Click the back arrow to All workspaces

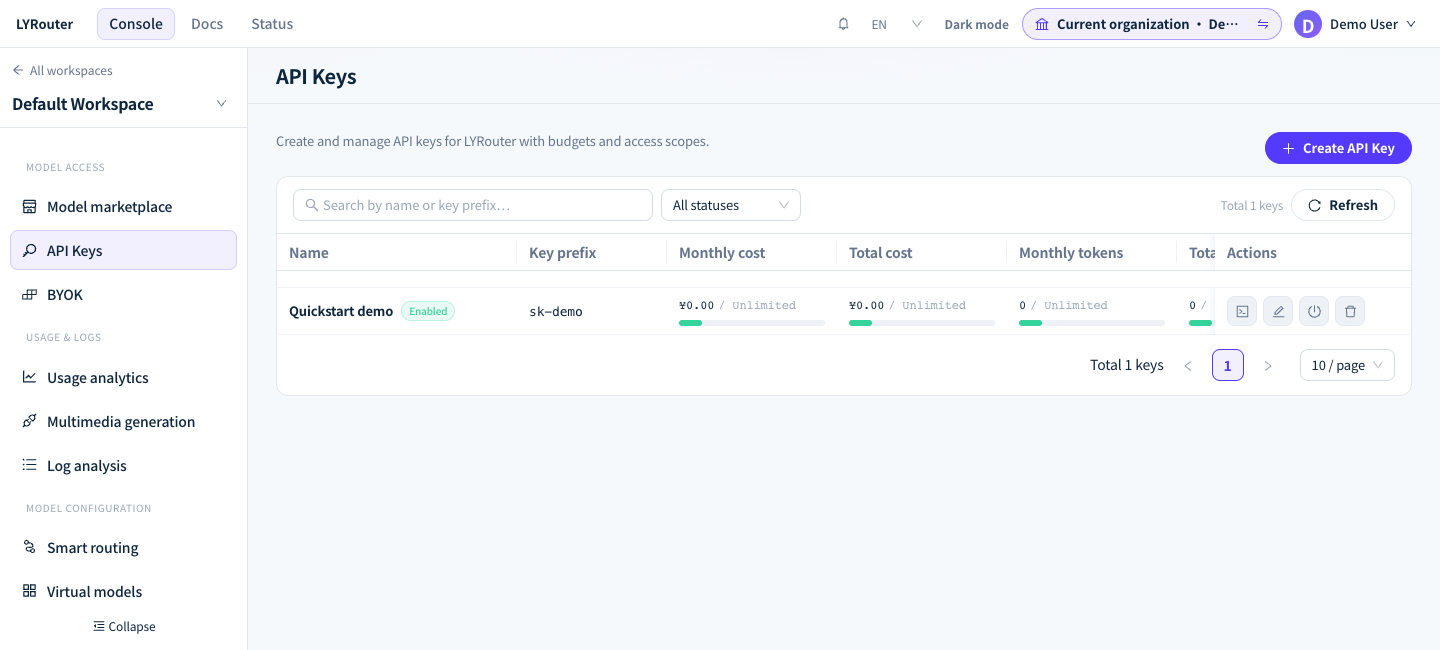[18, 71]
